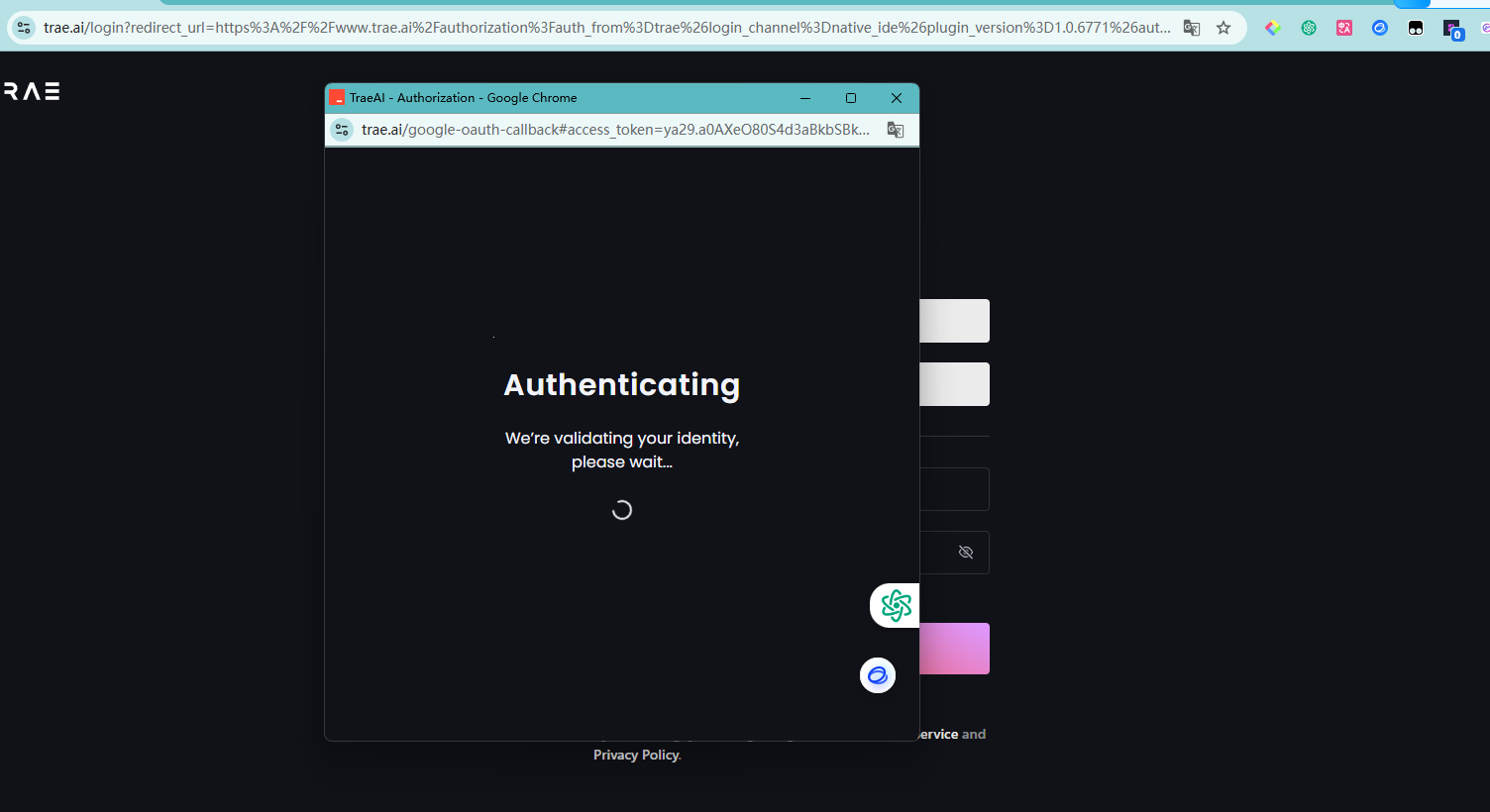Image resolution: width=1490 pixels, height=812 pixels.
Task: Open the blue planet extension in toolbar
Action: 1380,28
